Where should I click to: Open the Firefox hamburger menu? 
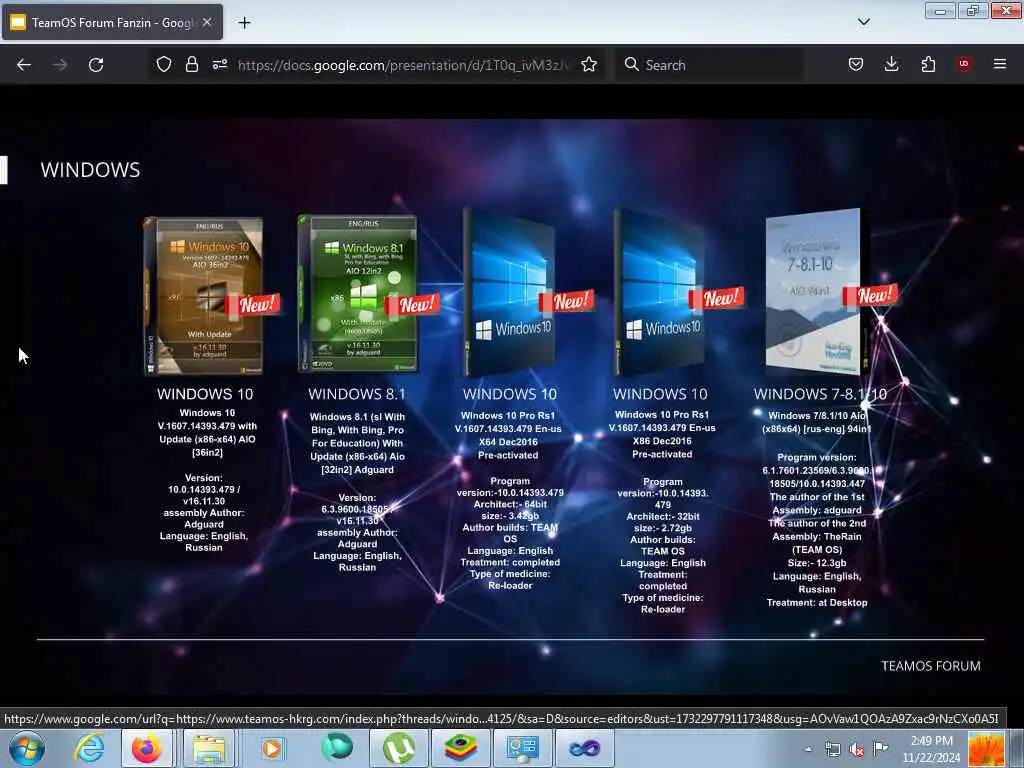(999, 64)
